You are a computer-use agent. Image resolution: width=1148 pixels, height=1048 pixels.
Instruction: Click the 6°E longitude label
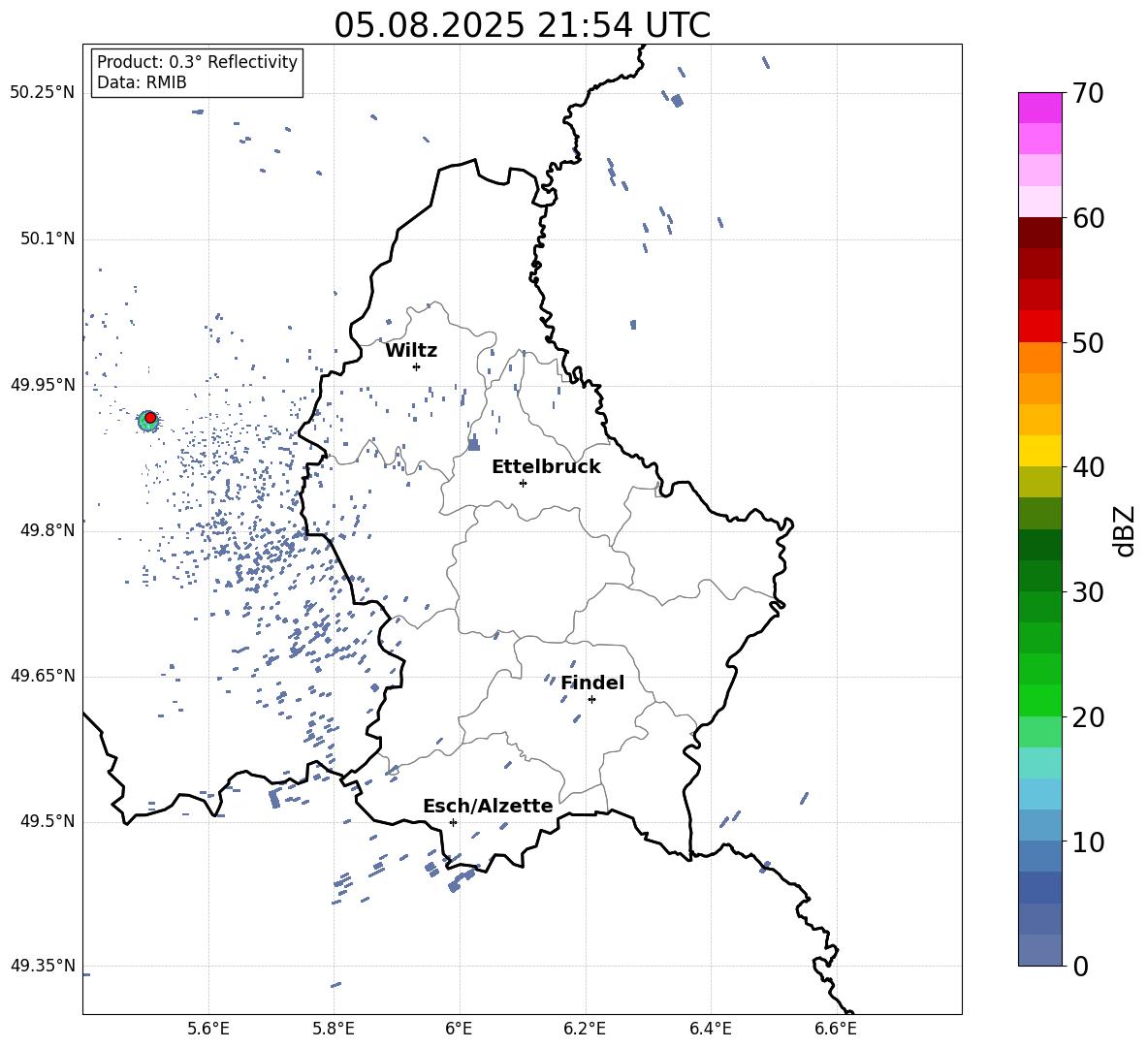pyautogui.click(x=459, y=1029)
